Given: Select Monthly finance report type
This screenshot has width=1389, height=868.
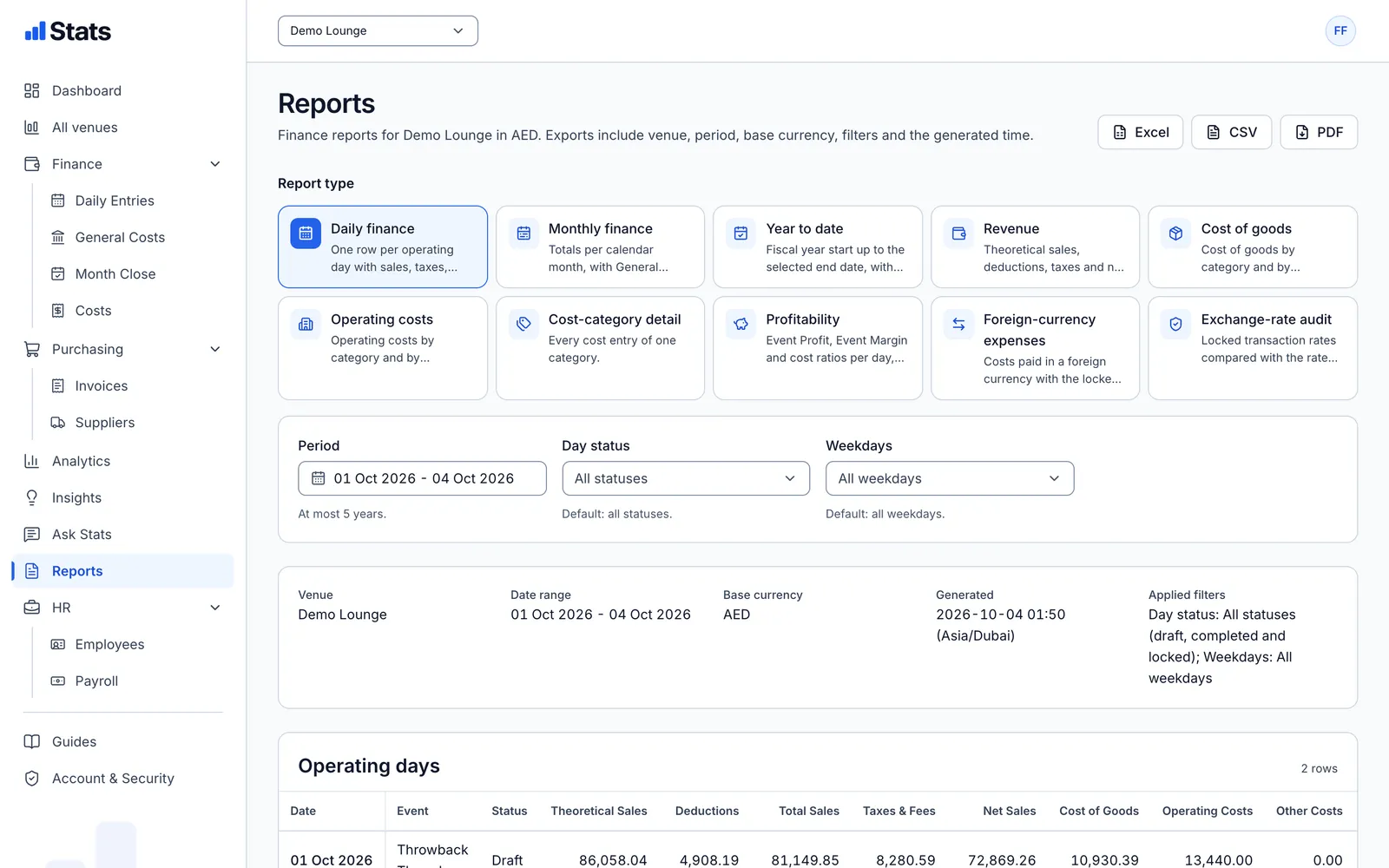Looking at the screenshot, I should (x=600, y=247).
